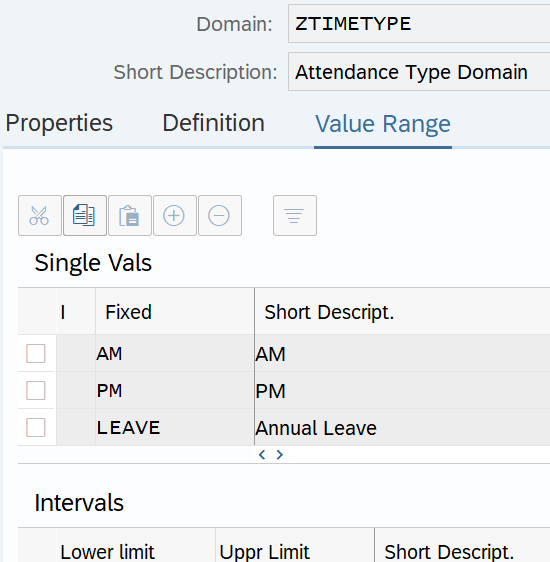Select the Value Range tab
This screenshot has height=562, width=550.
[383, 124]
